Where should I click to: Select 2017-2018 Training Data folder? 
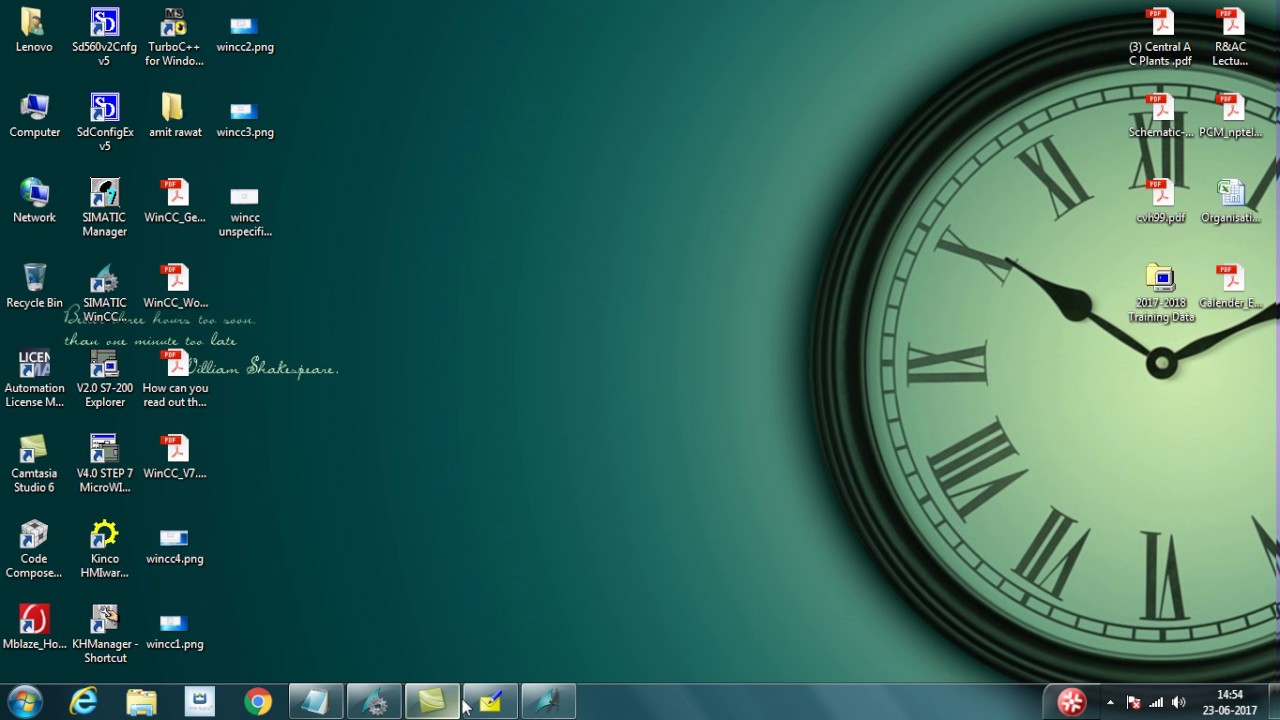(1161, 293)
